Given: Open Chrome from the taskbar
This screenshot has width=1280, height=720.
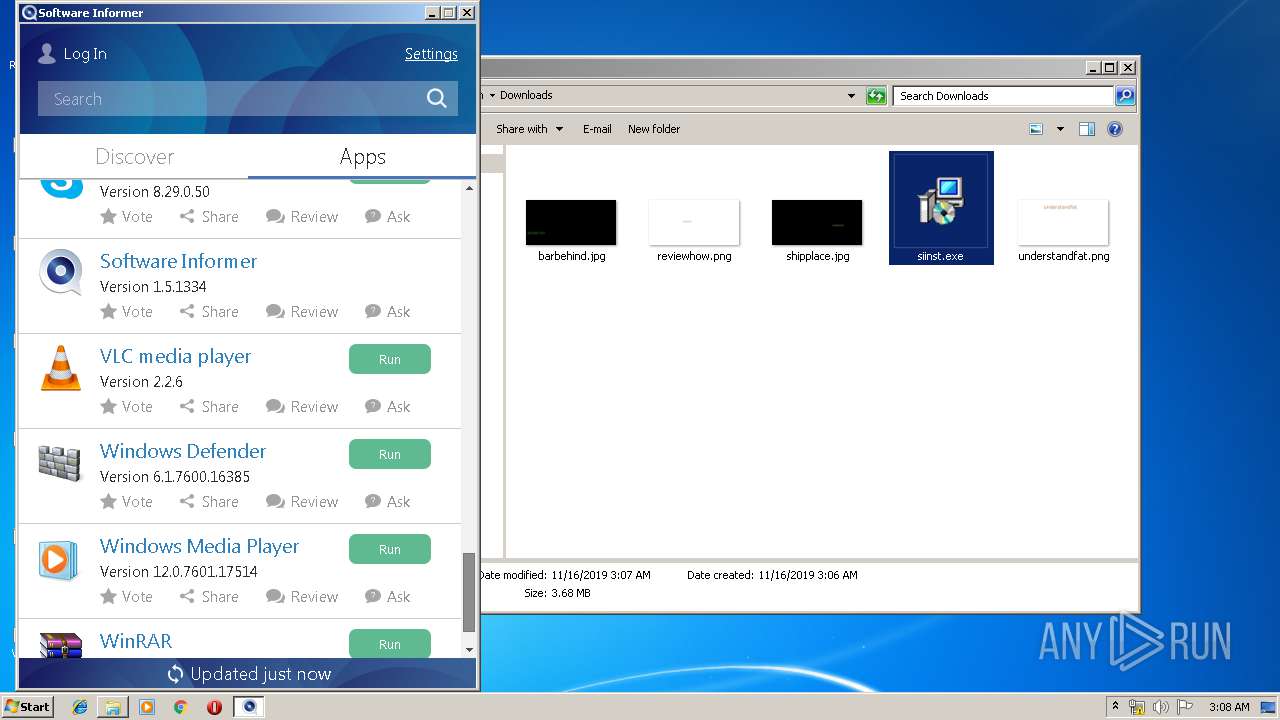Looking at the screenshot, I should click(180, 707).
